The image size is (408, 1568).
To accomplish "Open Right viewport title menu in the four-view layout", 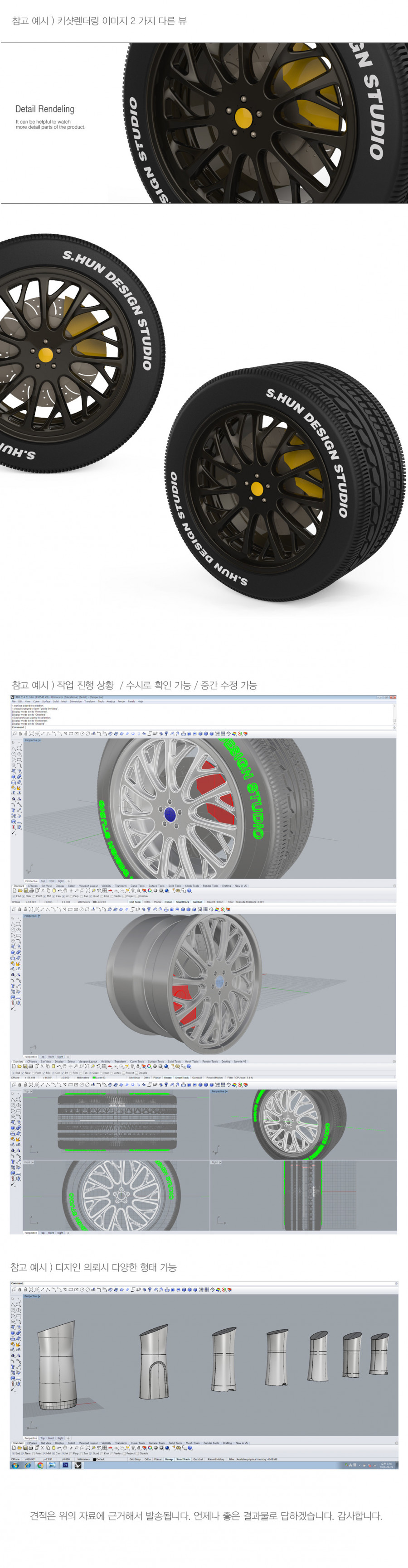I will pos(216,1162).
